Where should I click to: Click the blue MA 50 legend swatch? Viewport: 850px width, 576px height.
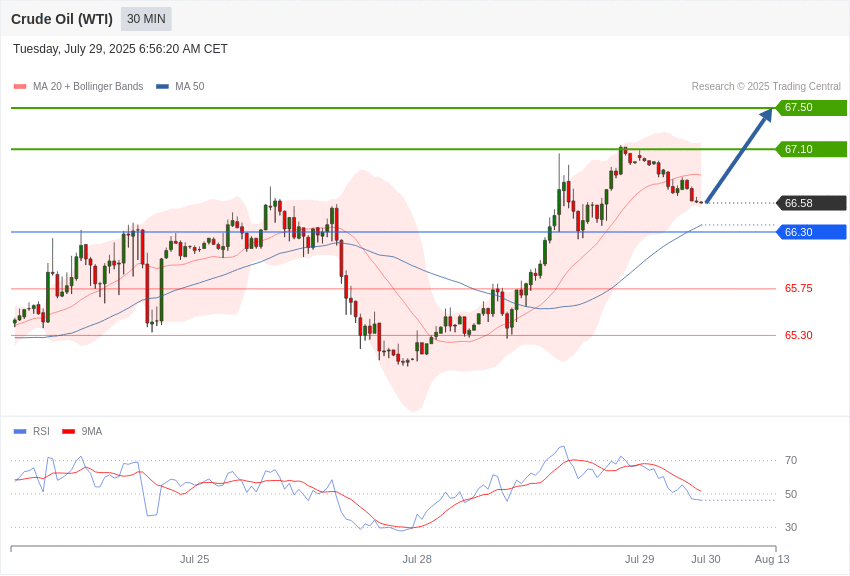click(162, 86)
